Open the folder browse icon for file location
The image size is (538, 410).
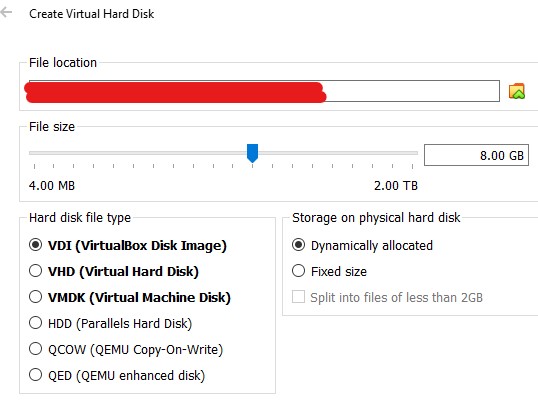(516, 91)
